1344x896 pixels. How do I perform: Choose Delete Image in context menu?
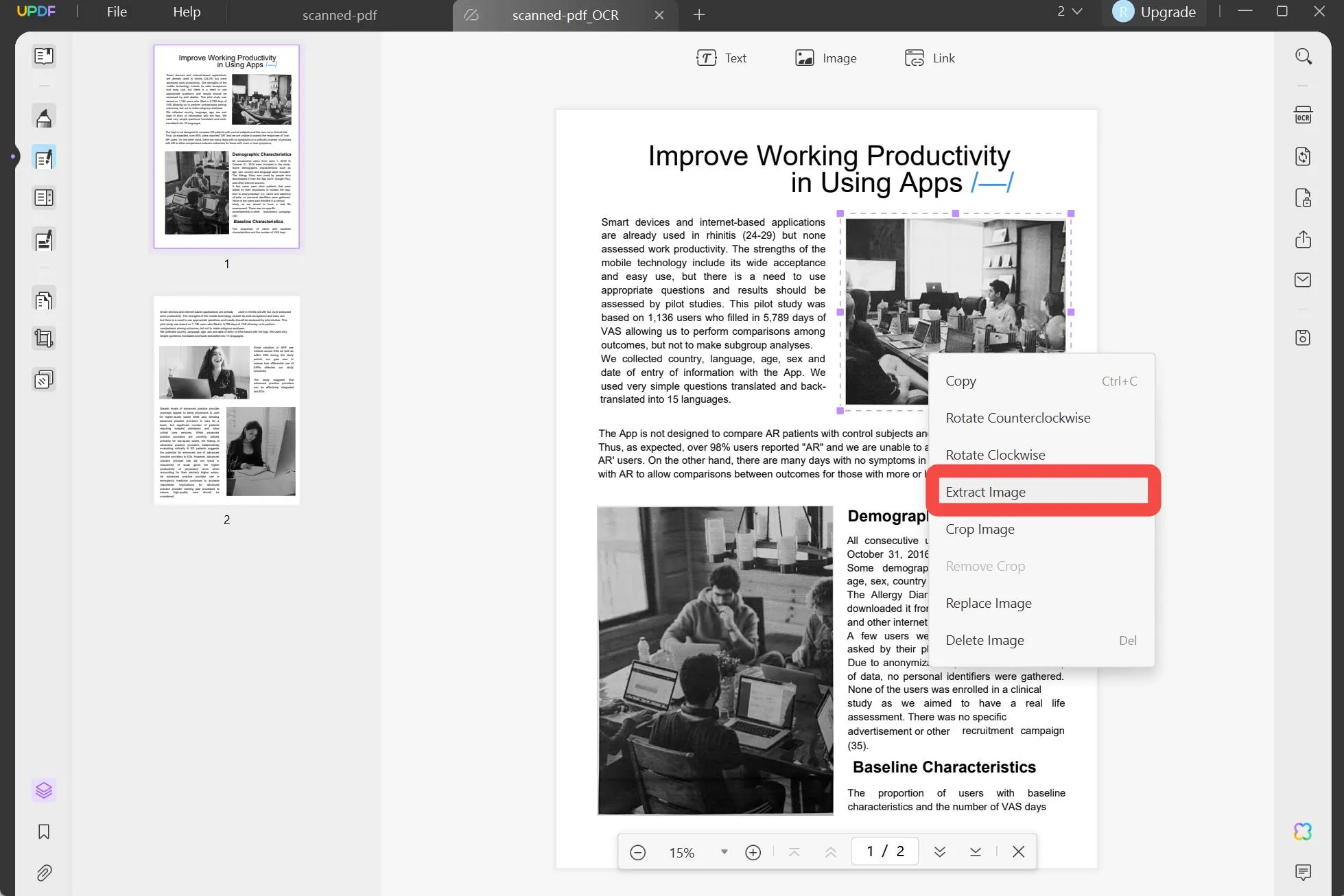1041,640
